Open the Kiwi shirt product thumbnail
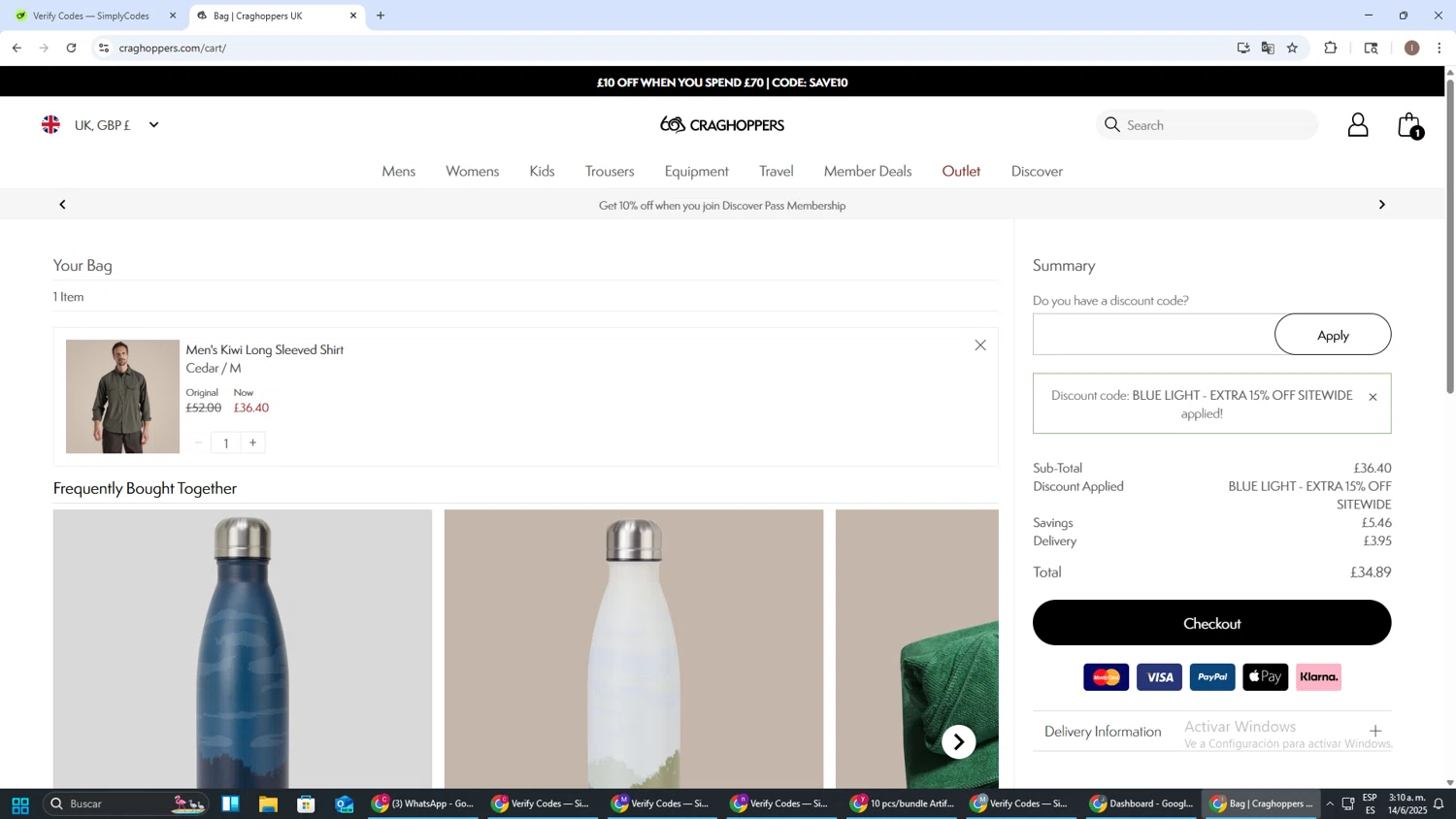 pos(122,397)
